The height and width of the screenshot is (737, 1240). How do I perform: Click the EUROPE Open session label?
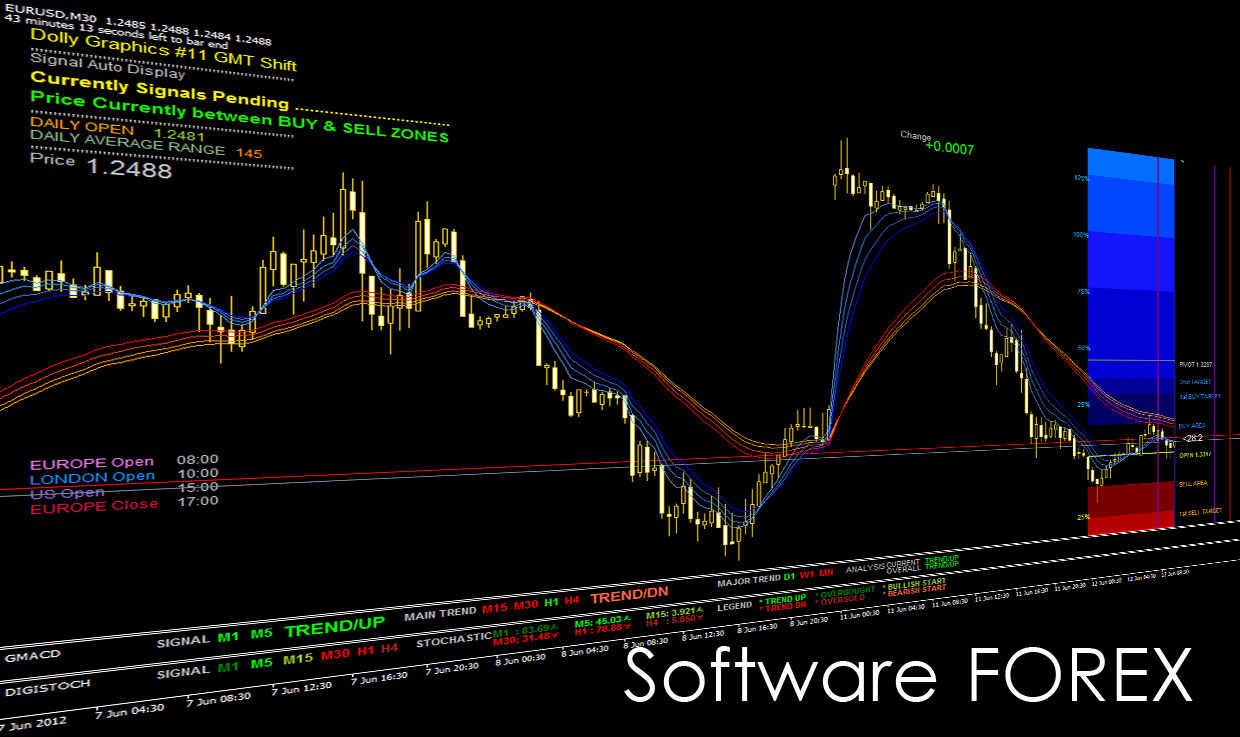(x=93, y=463)
